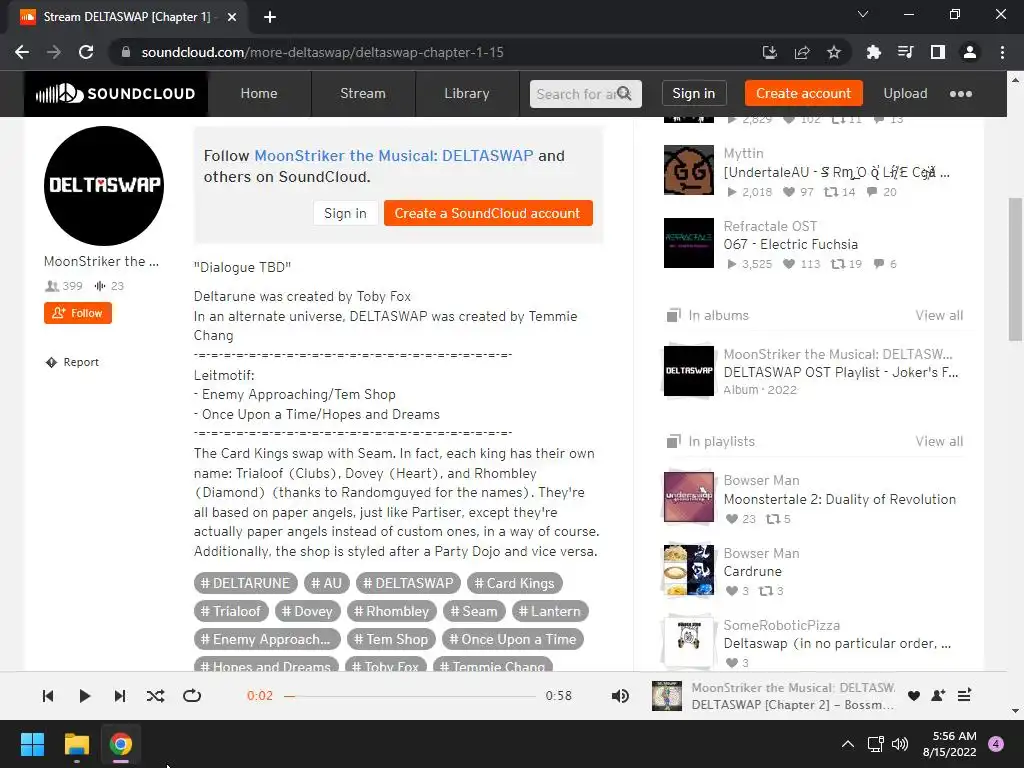Click the Create account button

(803, 93)
